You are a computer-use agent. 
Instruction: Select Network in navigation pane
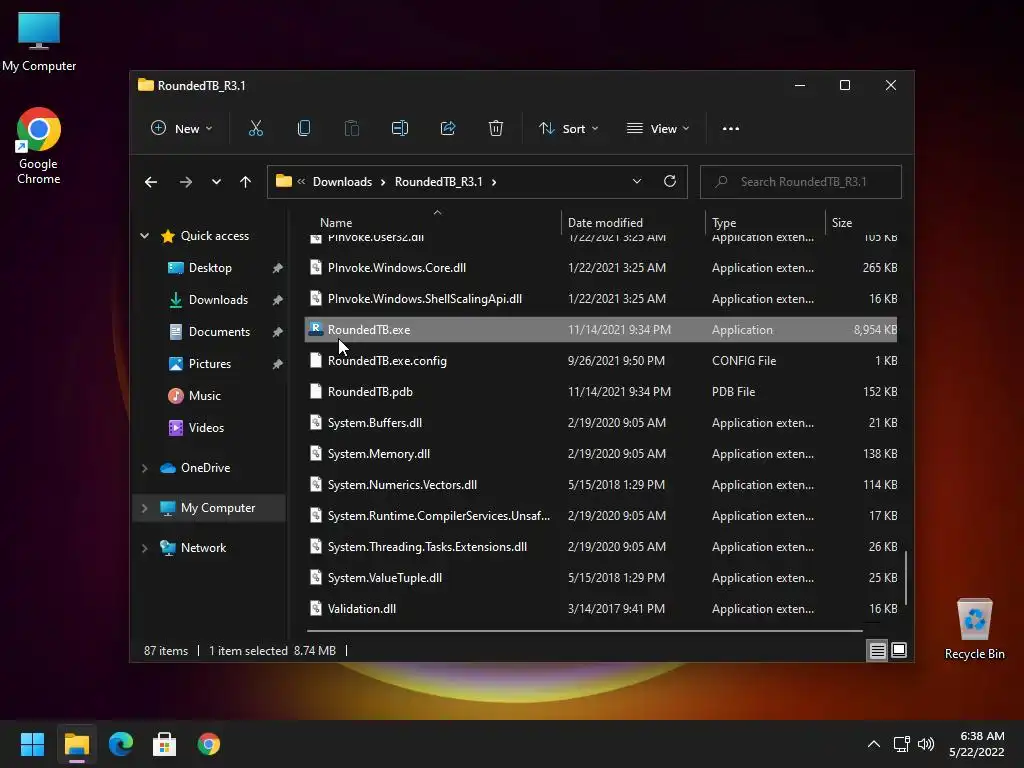[x=203, y=548]
